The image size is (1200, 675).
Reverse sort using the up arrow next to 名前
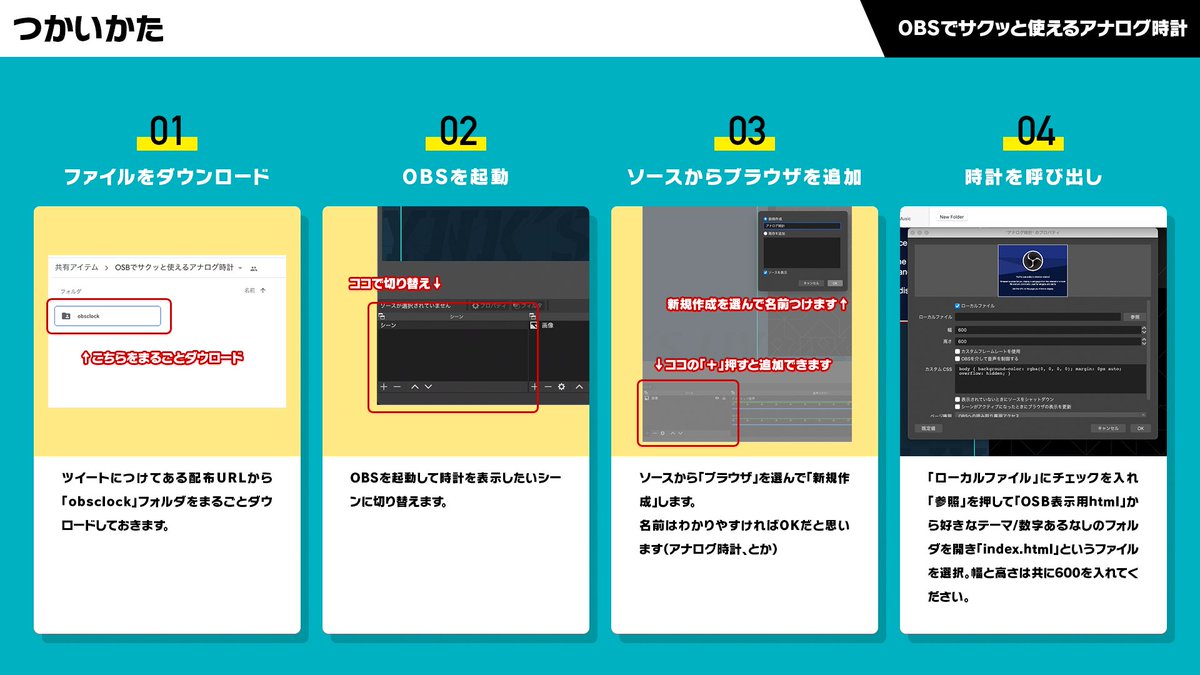click(x=263, y=291)
